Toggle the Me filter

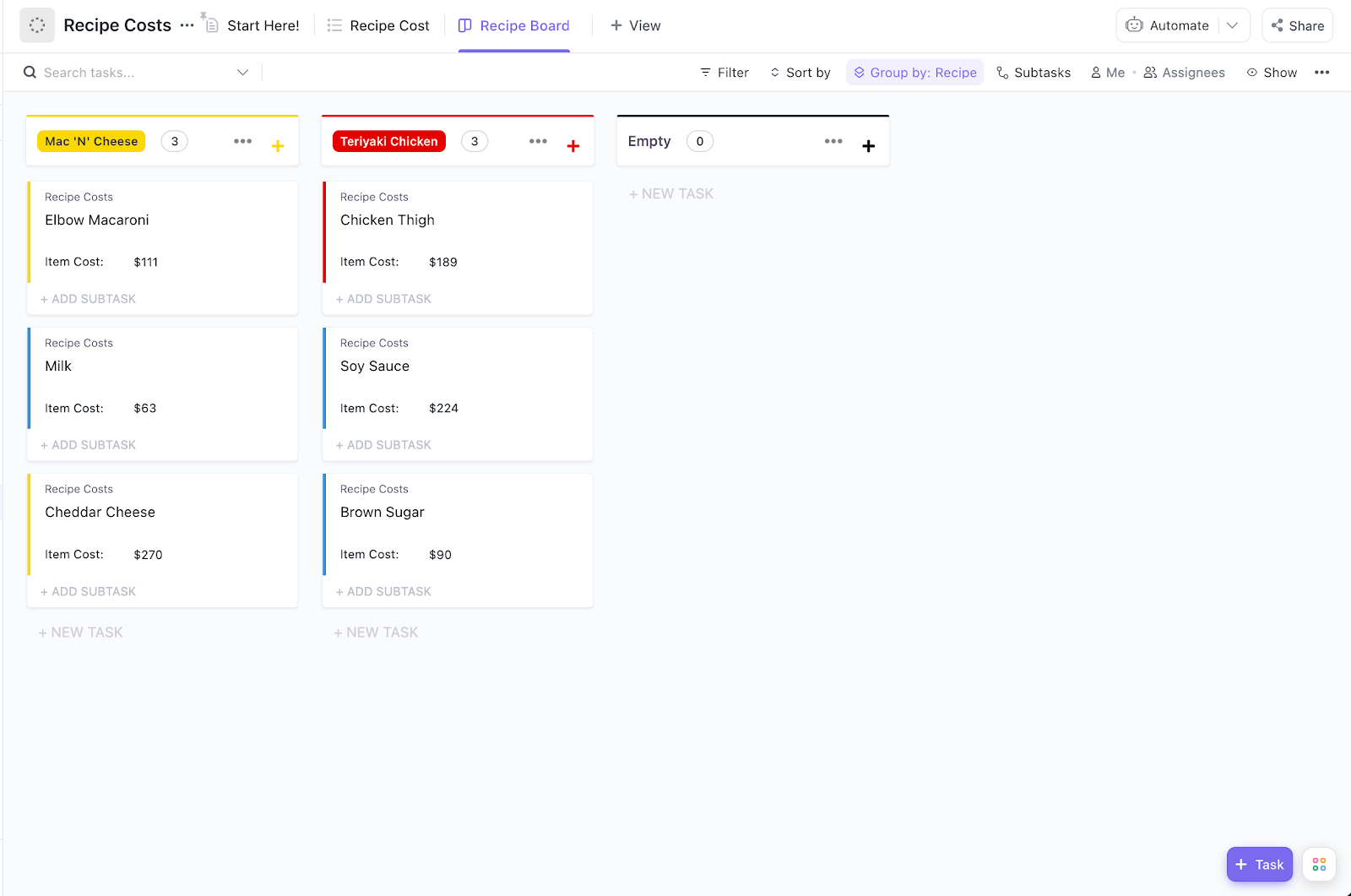1108,73
